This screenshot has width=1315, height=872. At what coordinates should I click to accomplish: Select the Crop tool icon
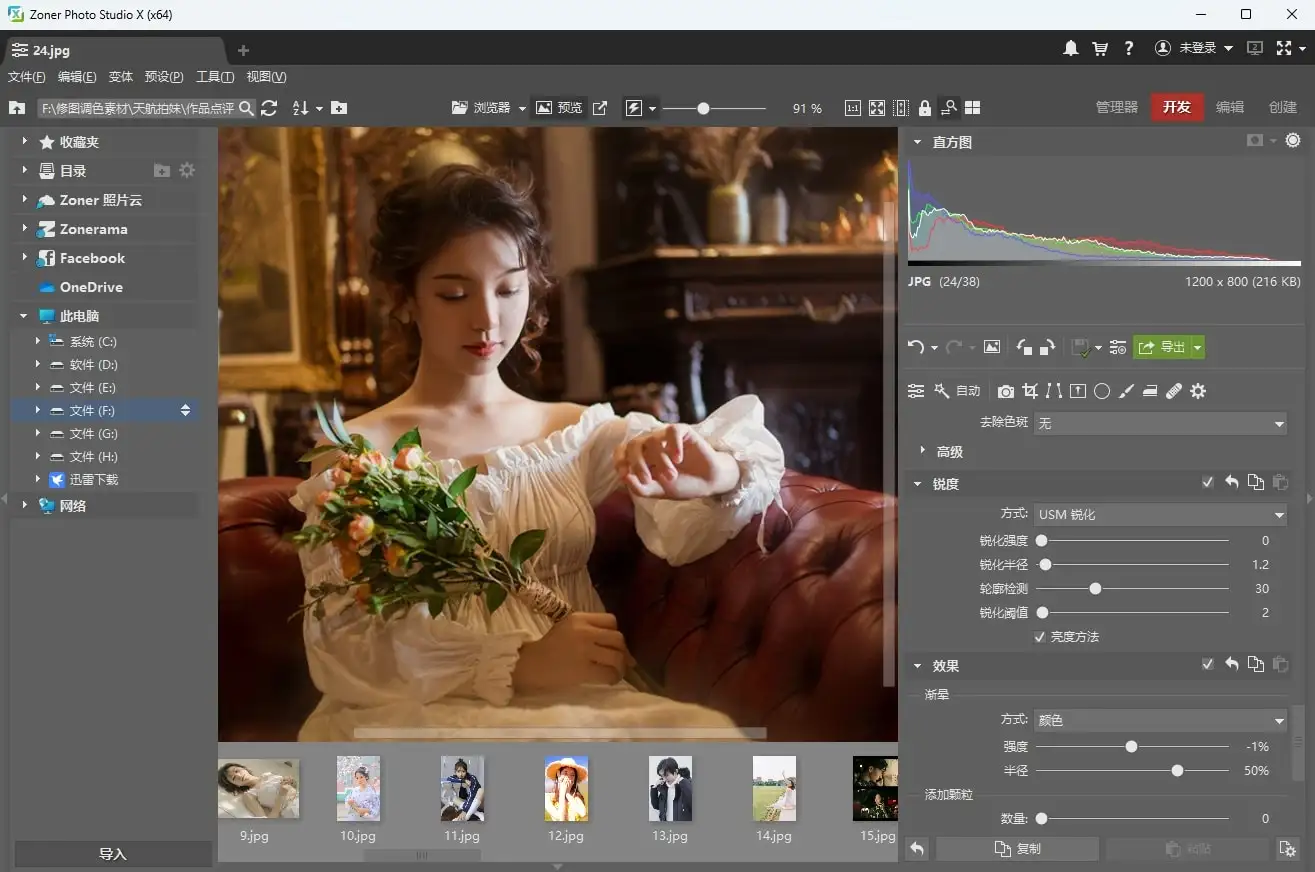pos(1030,391)
